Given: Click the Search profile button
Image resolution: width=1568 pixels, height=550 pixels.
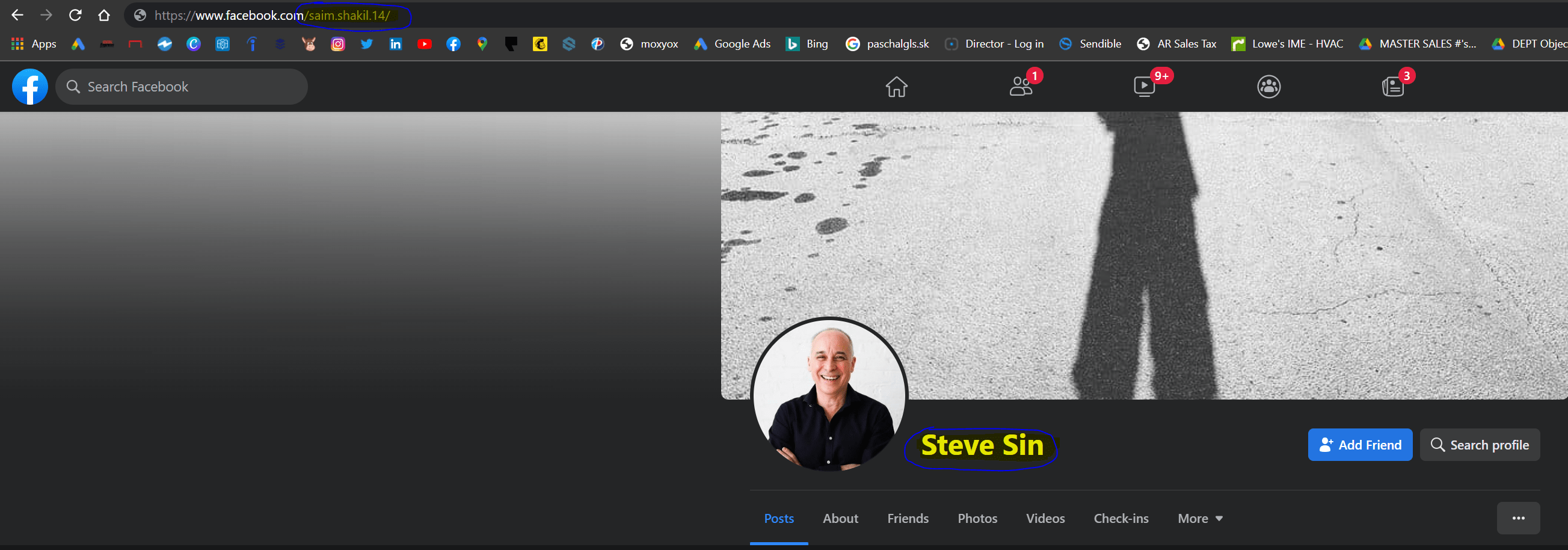Looking at the screenshot, I should point(1480,445).
